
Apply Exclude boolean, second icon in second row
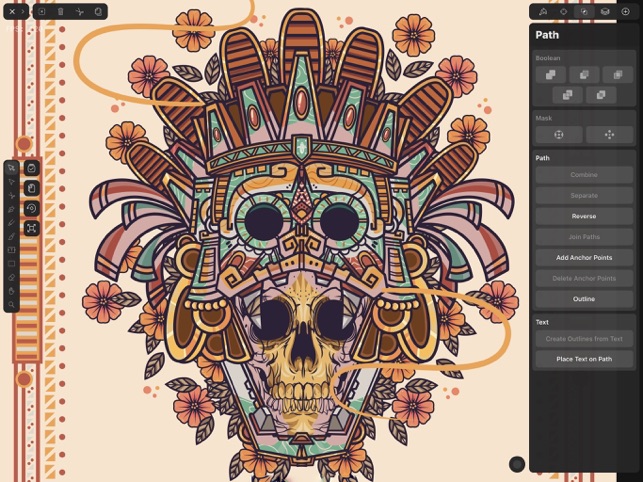[601, 95]
